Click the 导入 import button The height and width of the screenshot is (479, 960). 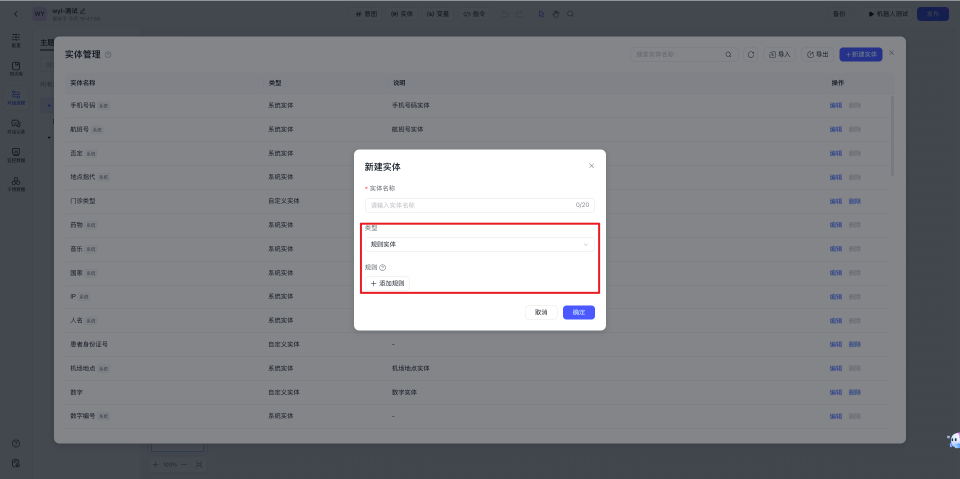(x=780, y=54)
